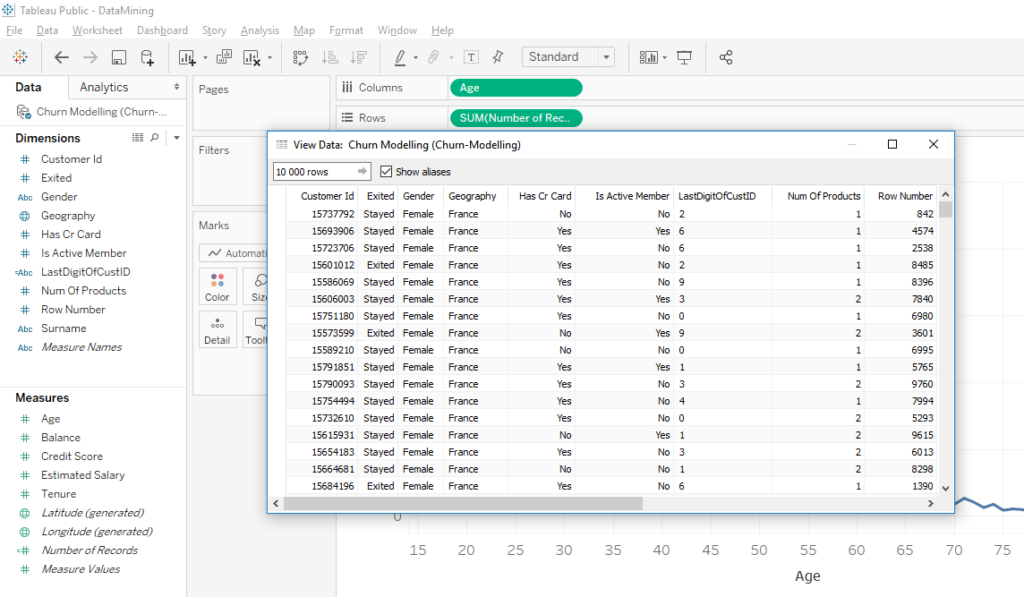Viewport: 1024px width, 597px height.
Task: Select the Color shelf on the Marks card
Action: 217,287
